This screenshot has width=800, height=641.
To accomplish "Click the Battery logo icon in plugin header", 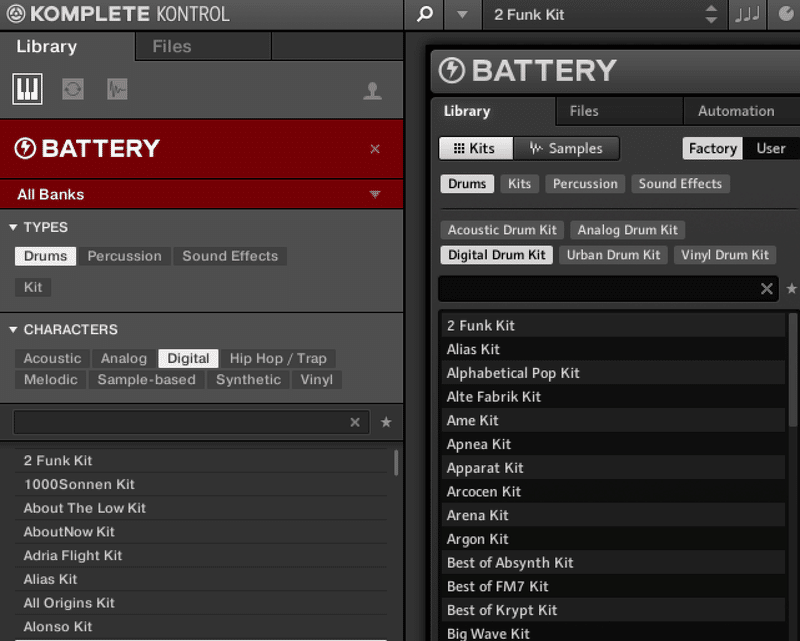I will [452, 70].
